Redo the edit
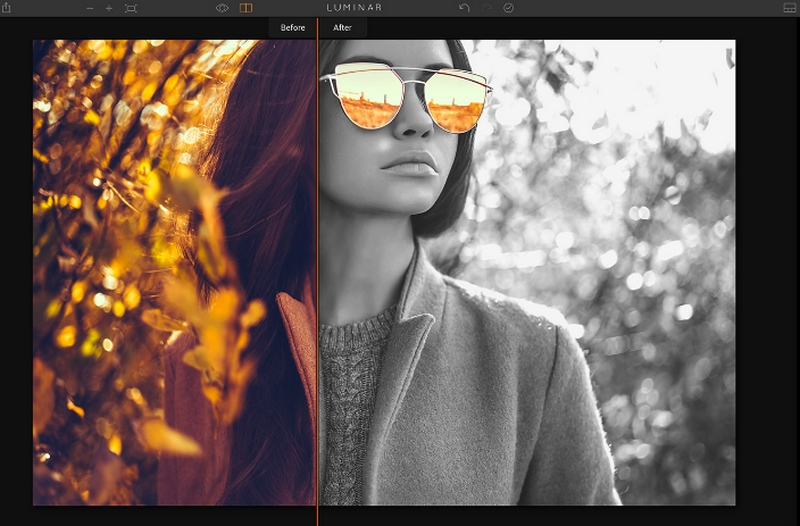800x526 pixels. (x=487, y=8)
